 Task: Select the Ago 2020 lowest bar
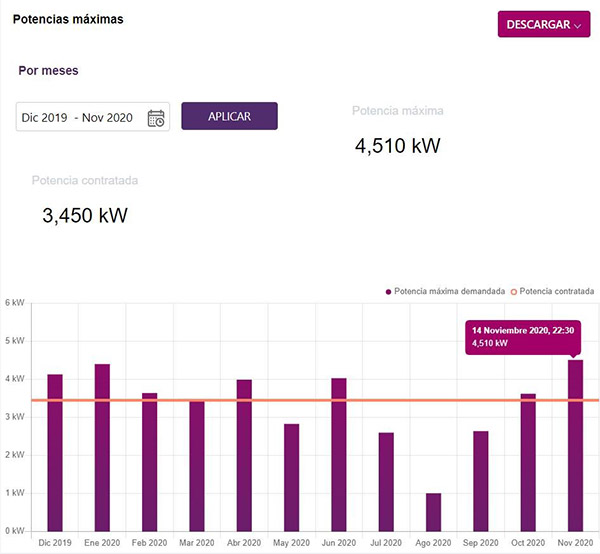(x=433, y=511)
